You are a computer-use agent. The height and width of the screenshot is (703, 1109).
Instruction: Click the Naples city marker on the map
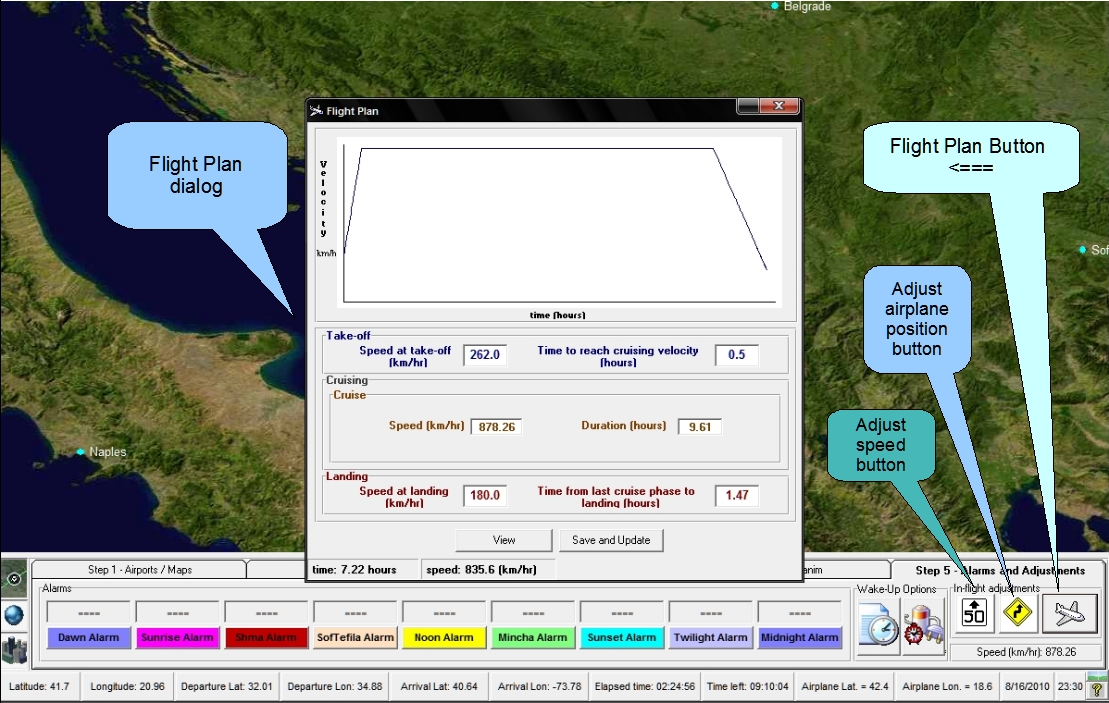(81, 451)
